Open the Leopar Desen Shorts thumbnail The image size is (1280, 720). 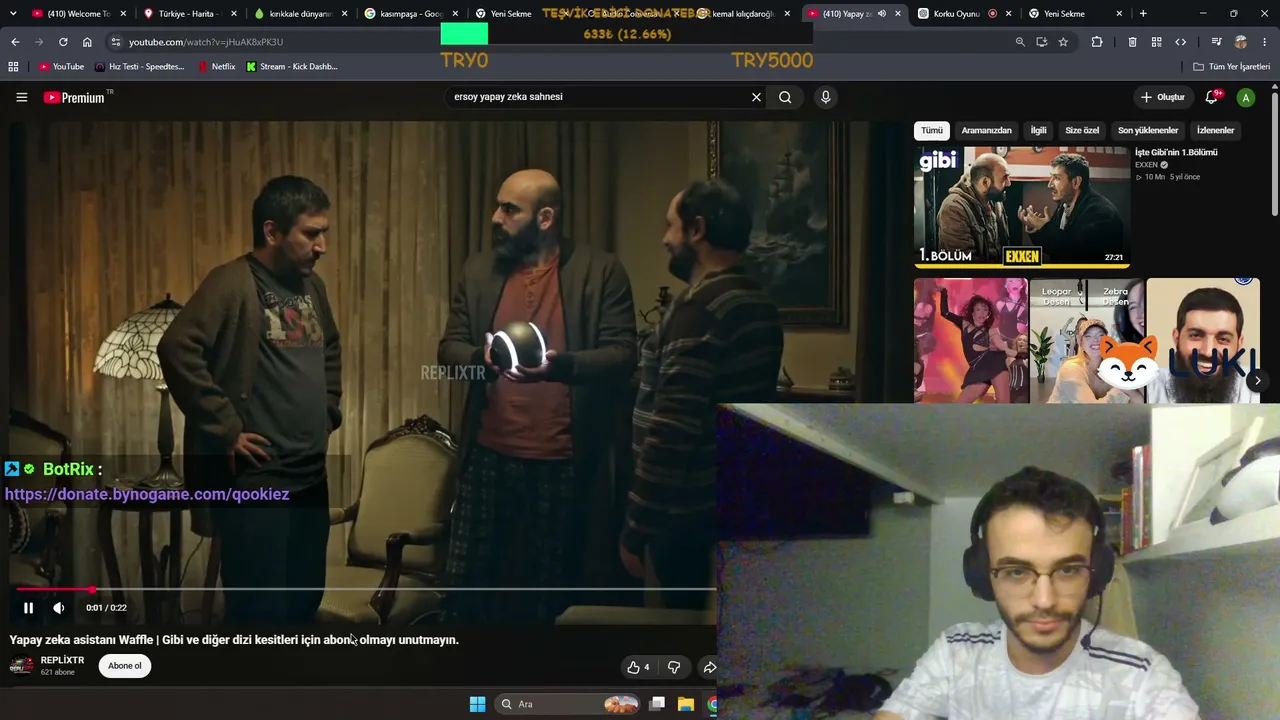(x=1087, y=341)
